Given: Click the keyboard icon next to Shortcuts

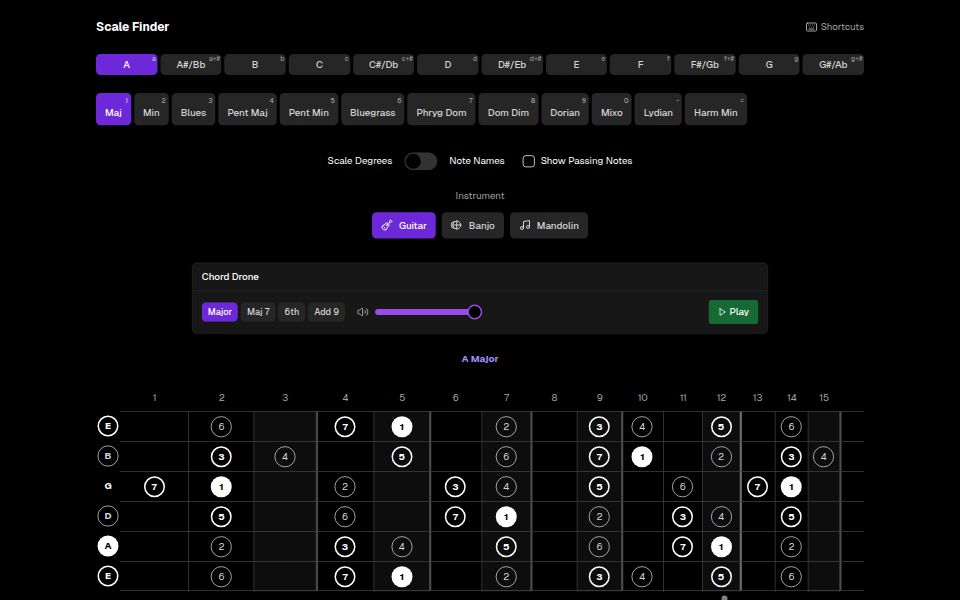Looking at the screenshot, I should pyautogui.click(x=811, y=27).
